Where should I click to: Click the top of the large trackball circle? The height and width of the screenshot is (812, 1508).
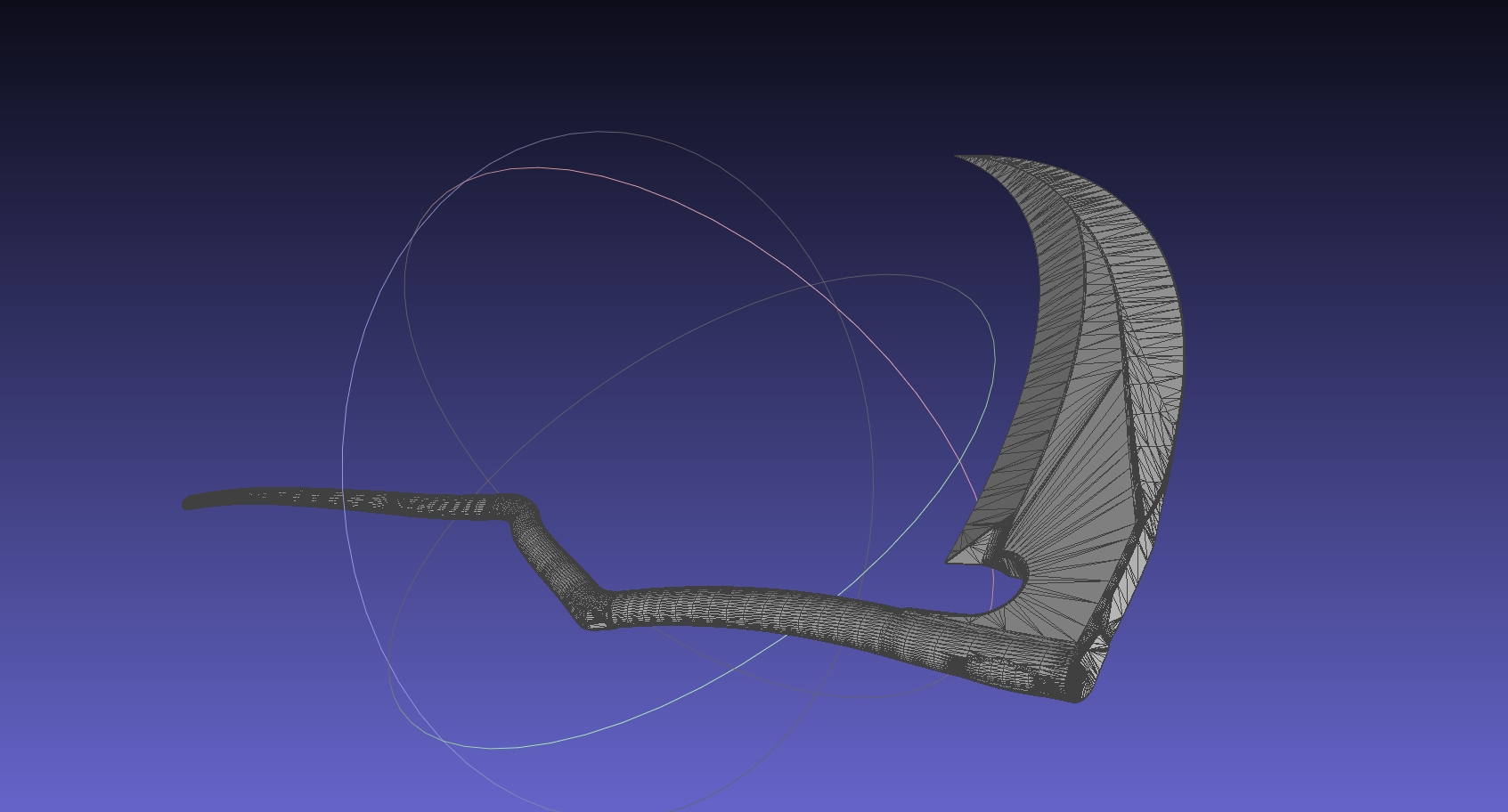click(x=606, y=132)
